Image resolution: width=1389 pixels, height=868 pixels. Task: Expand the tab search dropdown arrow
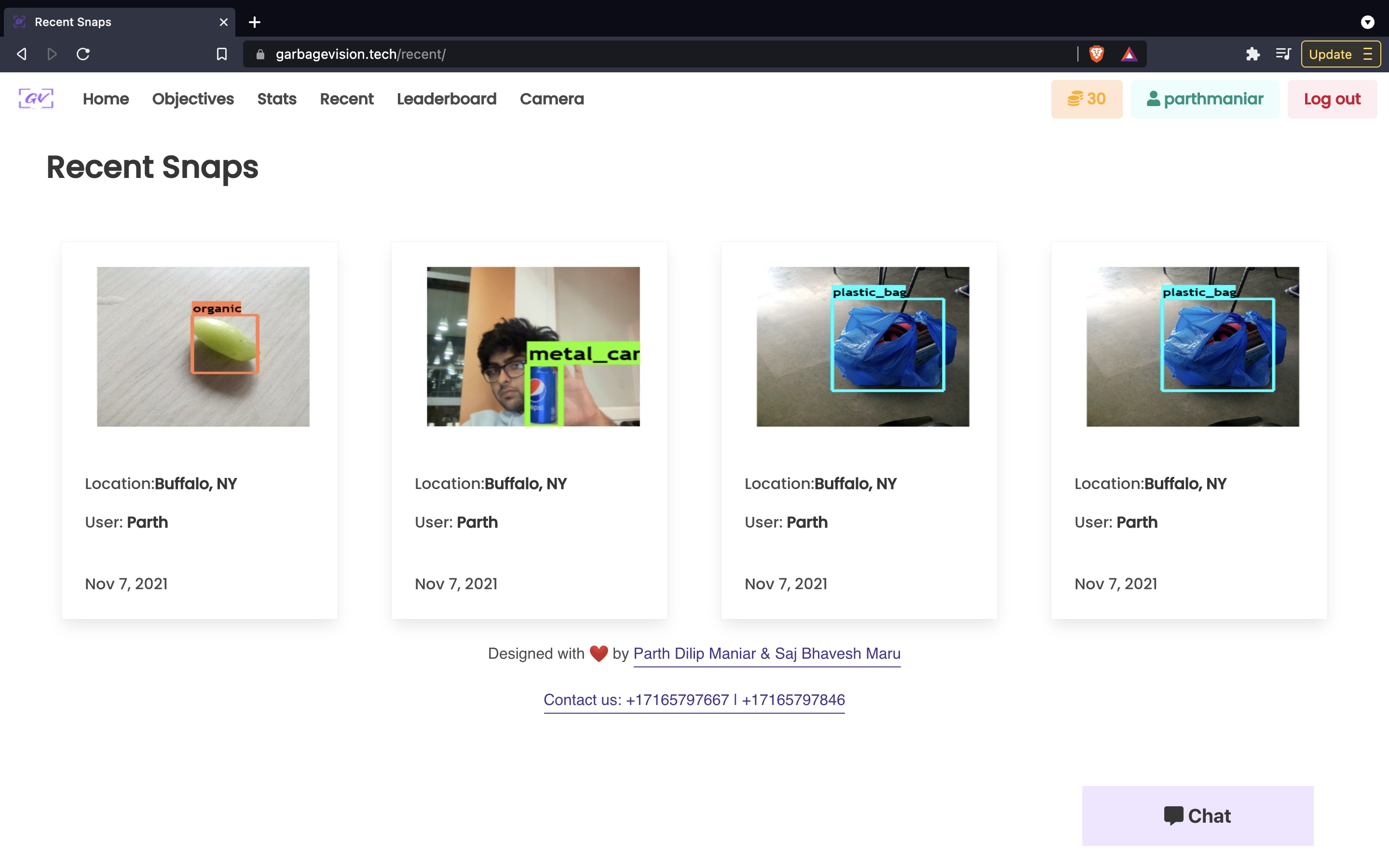coord(1367,22)
